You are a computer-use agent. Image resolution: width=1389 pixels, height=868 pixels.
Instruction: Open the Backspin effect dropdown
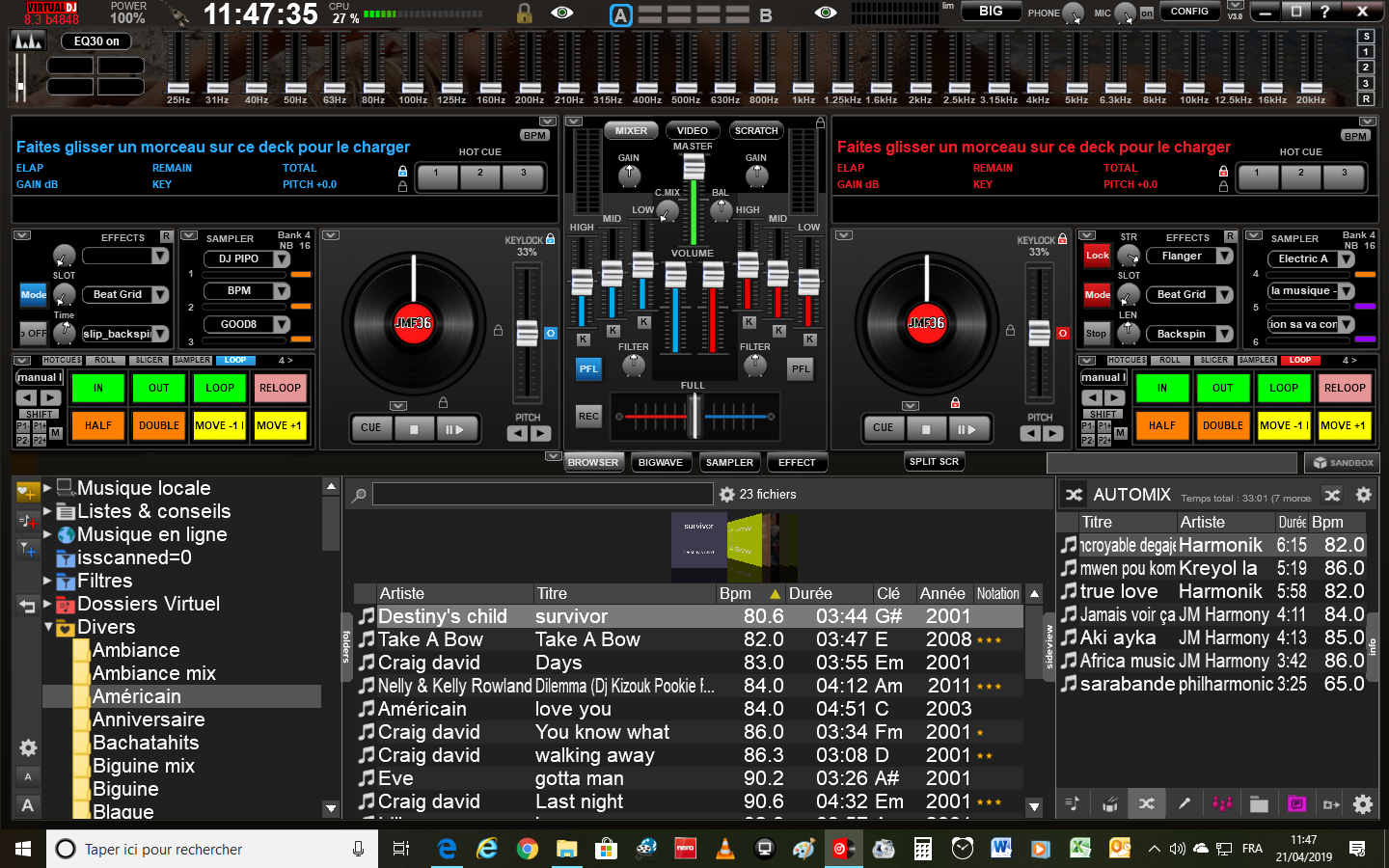coord(1224,334)
